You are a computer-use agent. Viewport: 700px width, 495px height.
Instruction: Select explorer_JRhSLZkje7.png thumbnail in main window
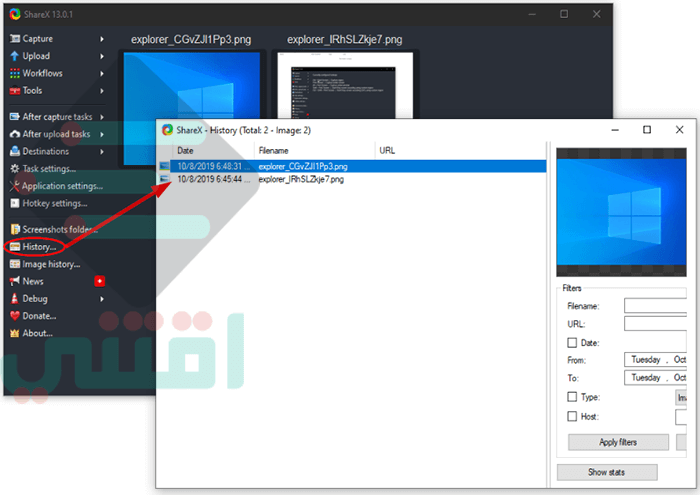coord(345,85)
